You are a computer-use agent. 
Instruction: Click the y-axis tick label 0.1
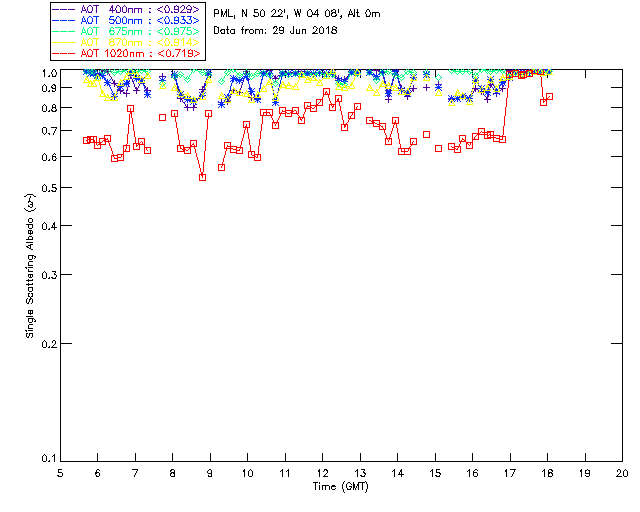click(49, 459)
